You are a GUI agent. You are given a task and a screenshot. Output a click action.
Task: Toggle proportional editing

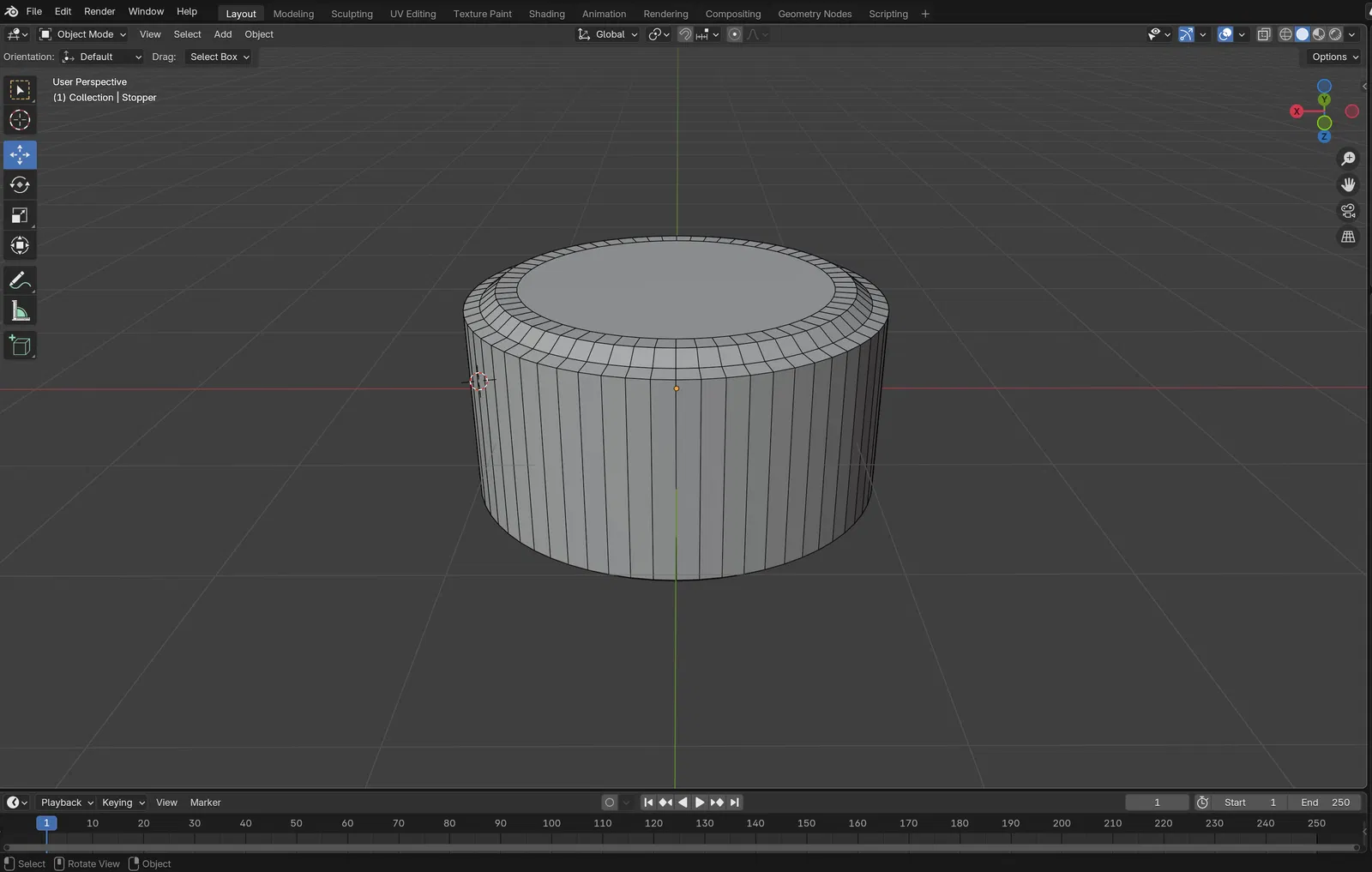[x=734, y=34]
